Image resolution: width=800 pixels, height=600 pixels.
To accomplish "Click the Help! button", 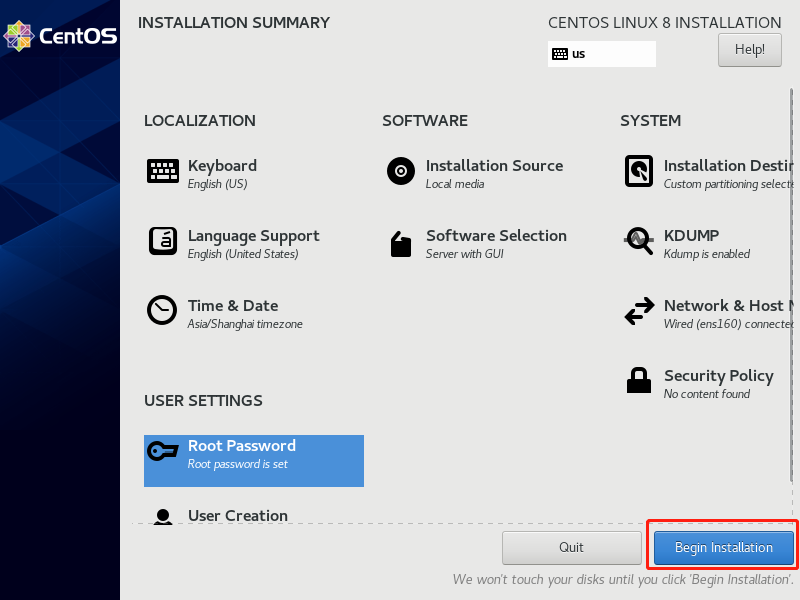I will [749, 50].
